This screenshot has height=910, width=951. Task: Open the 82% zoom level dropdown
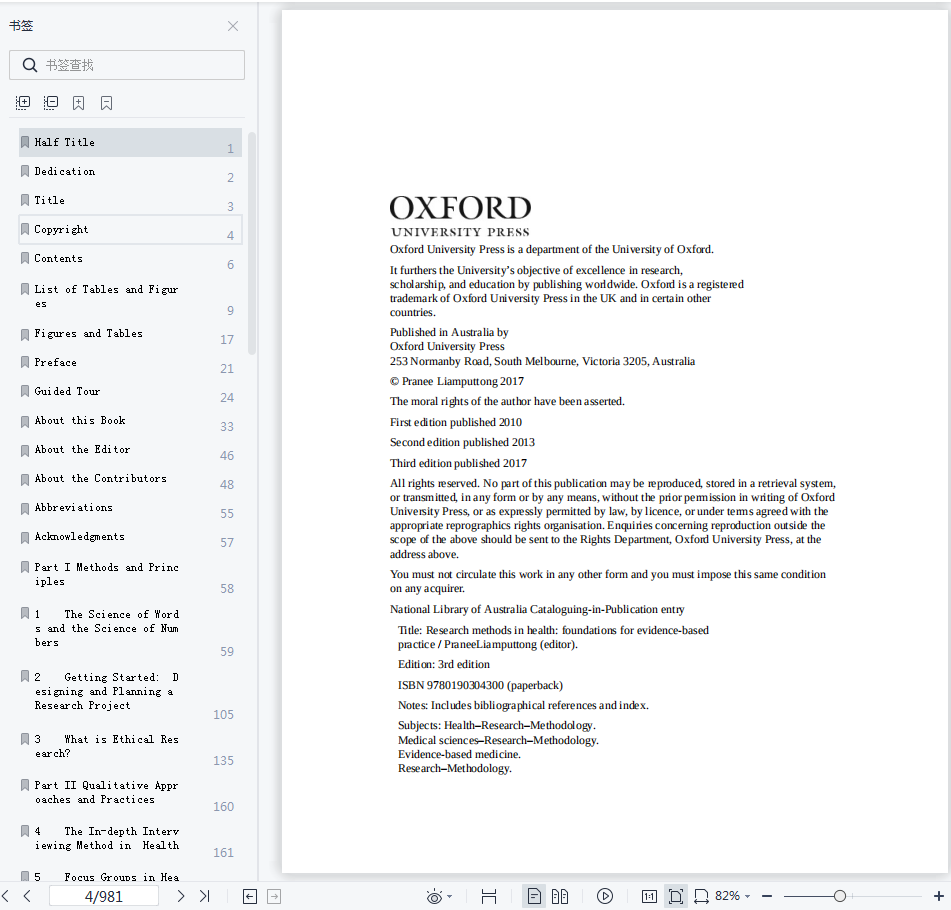pyautogui.click(x=733, y=896)
